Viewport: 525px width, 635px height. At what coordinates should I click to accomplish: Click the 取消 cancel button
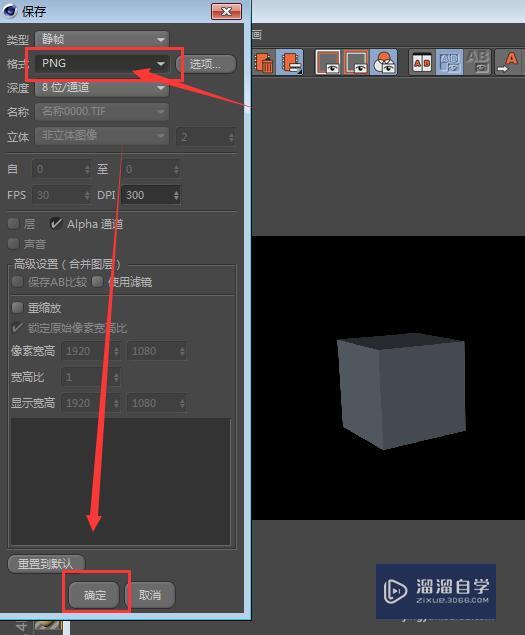[x=150, y=595]
